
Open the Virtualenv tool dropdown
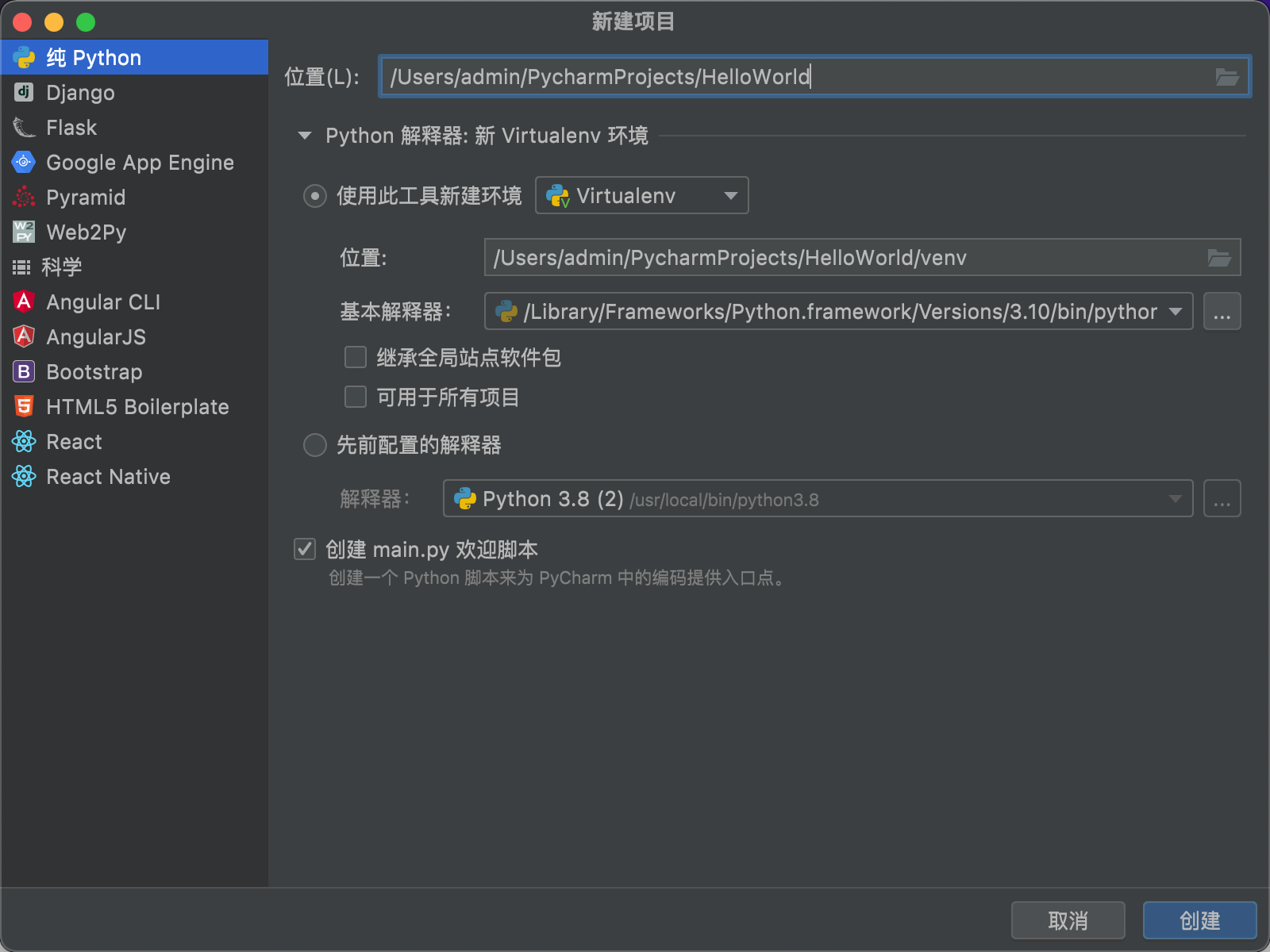[641, 196]
